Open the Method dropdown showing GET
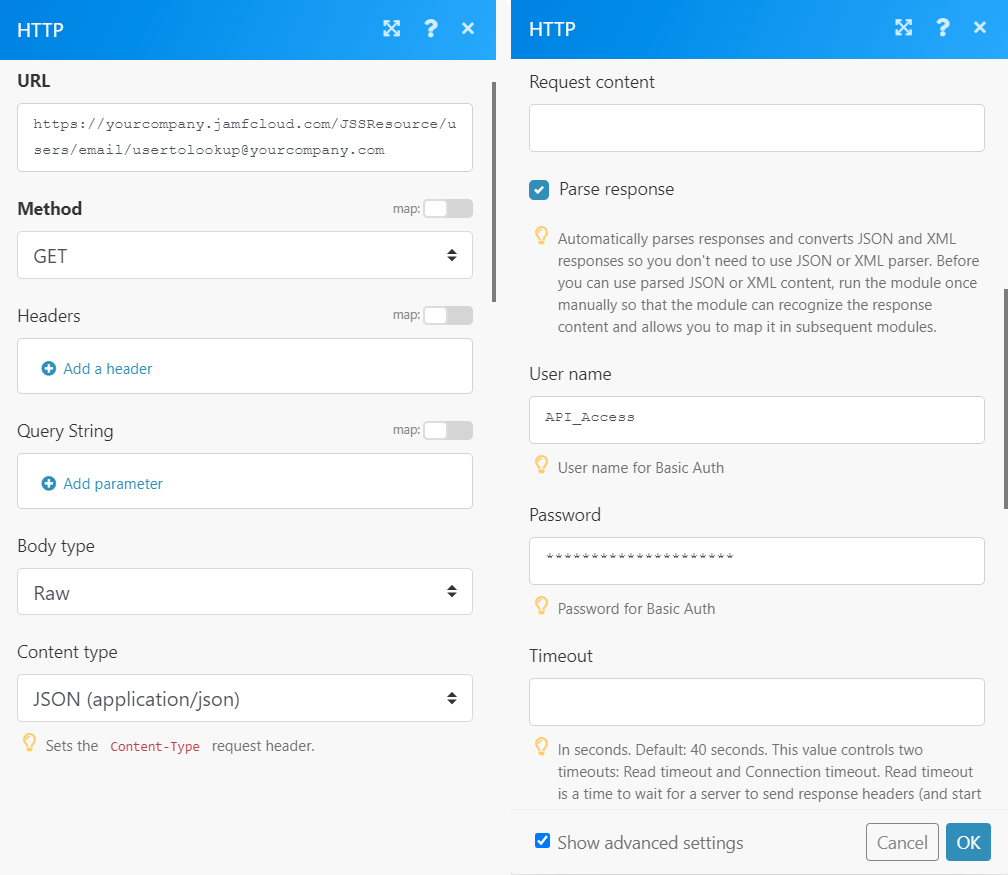The height and width of the screenshot is (875, 1008). (245, 255)
